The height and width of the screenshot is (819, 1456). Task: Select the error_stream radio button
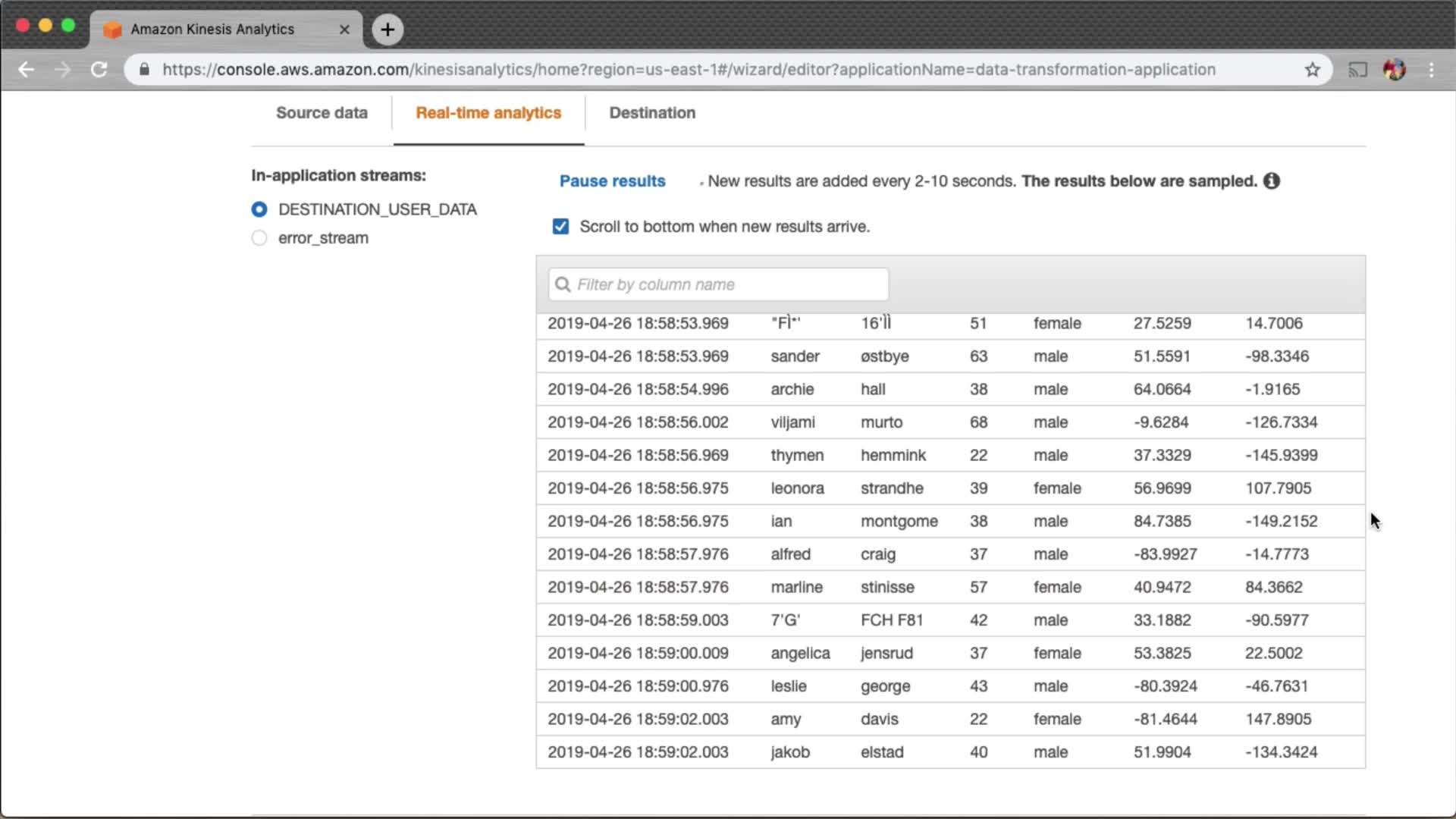259,238
